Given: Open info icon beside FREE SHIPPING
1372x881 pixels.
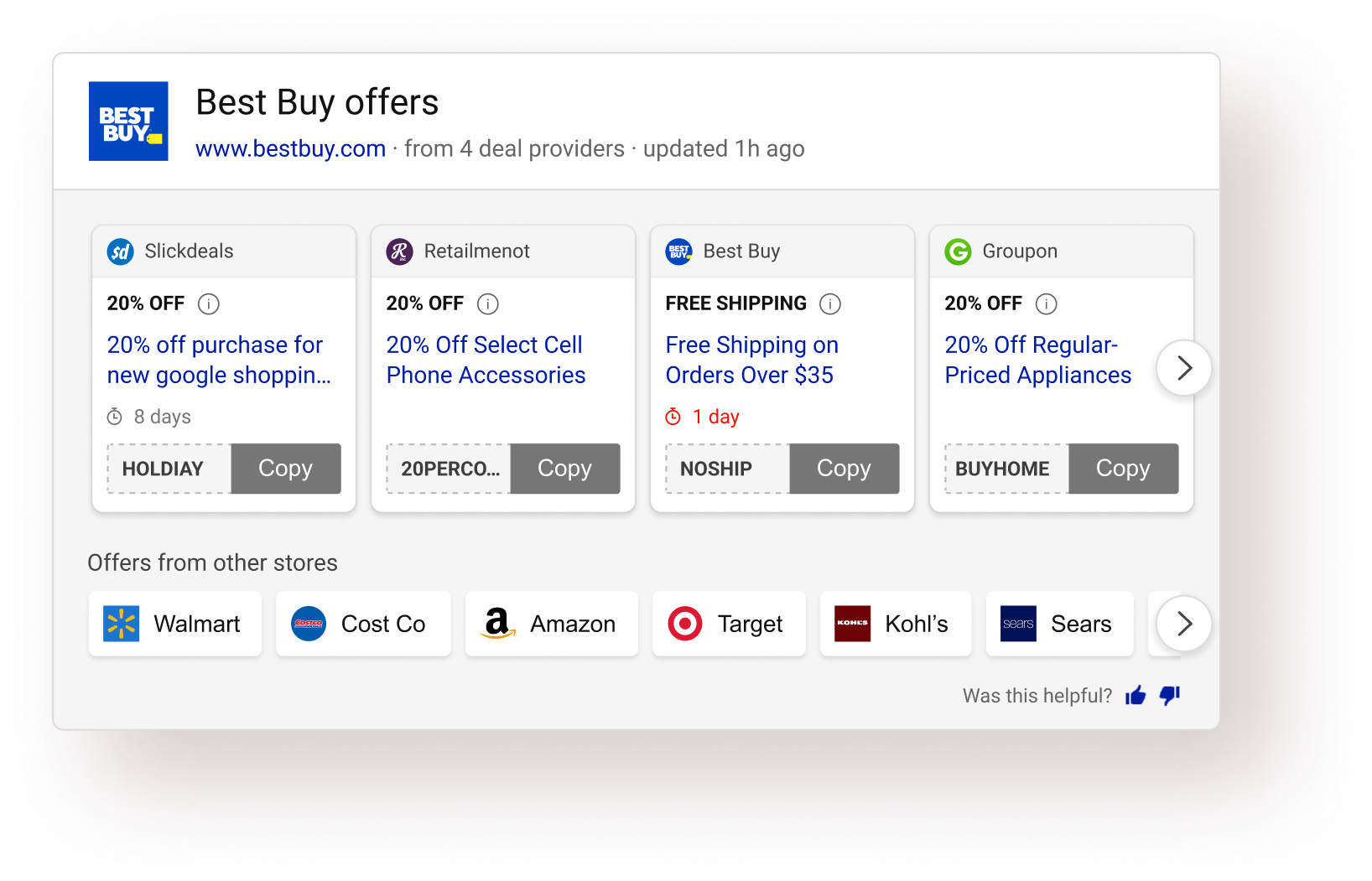Looking at the screenshot, I should coord(830,303).
